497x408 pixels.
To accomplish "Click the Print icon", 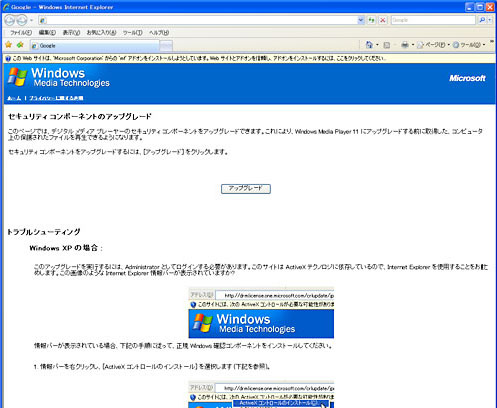I will (x=405, y=45).
